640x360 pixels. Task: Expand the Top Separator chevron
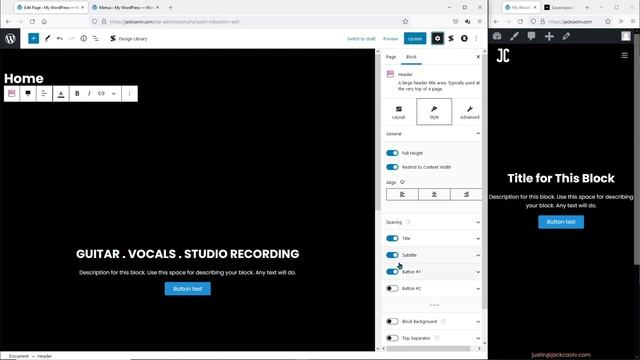(478, 338)
